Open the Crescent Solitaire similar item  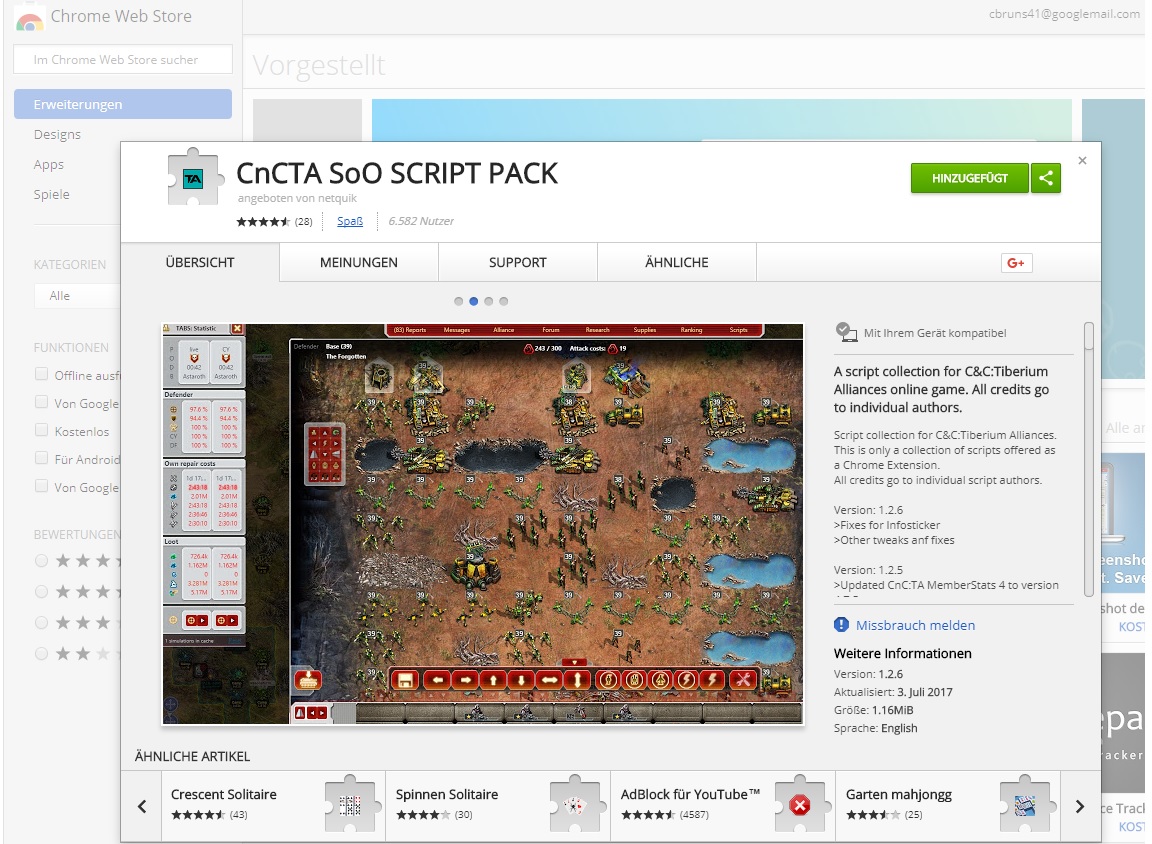[273, 806]
